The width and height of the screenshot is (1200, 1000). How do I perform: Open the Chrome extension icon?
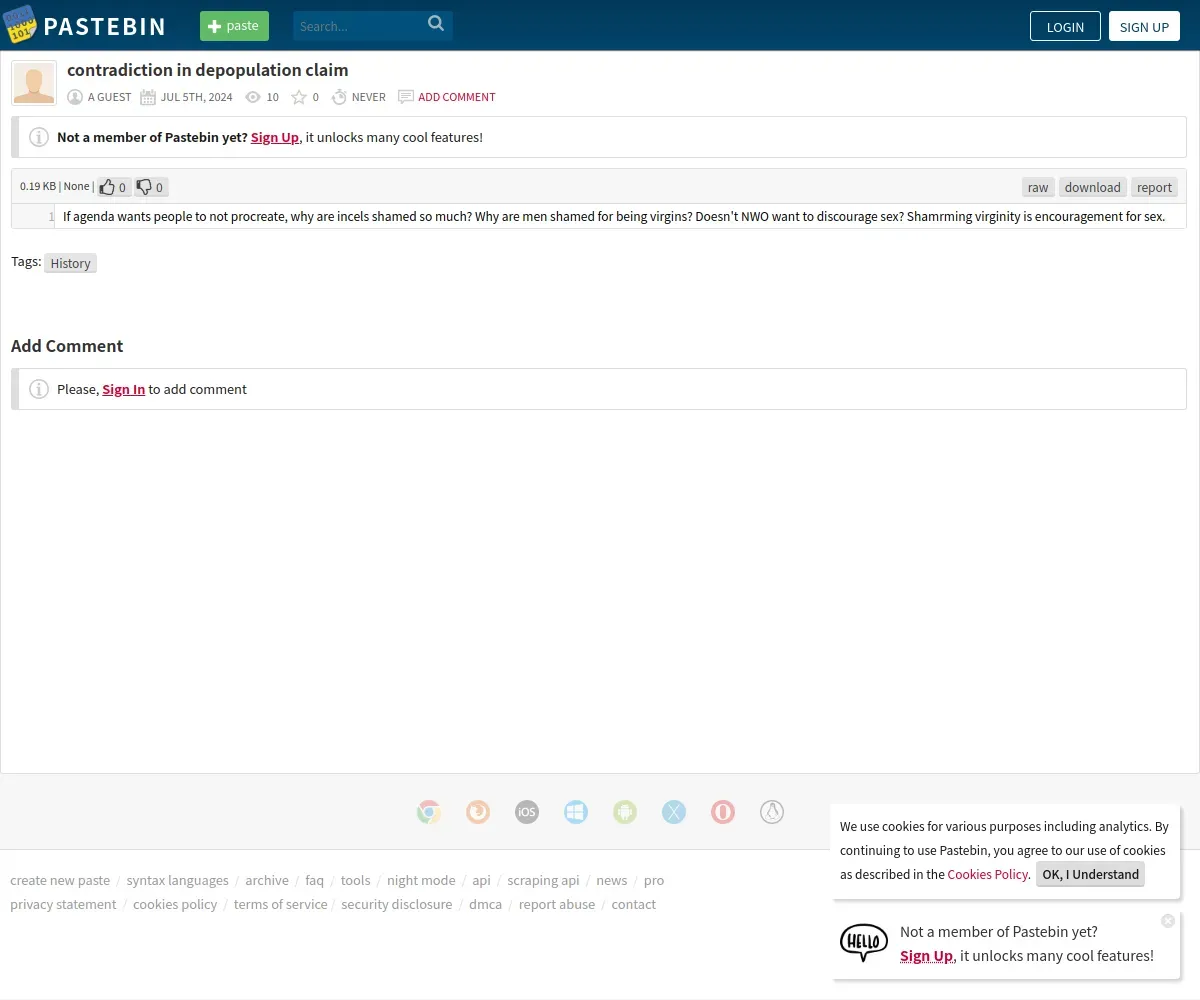[x=429, y=812]
